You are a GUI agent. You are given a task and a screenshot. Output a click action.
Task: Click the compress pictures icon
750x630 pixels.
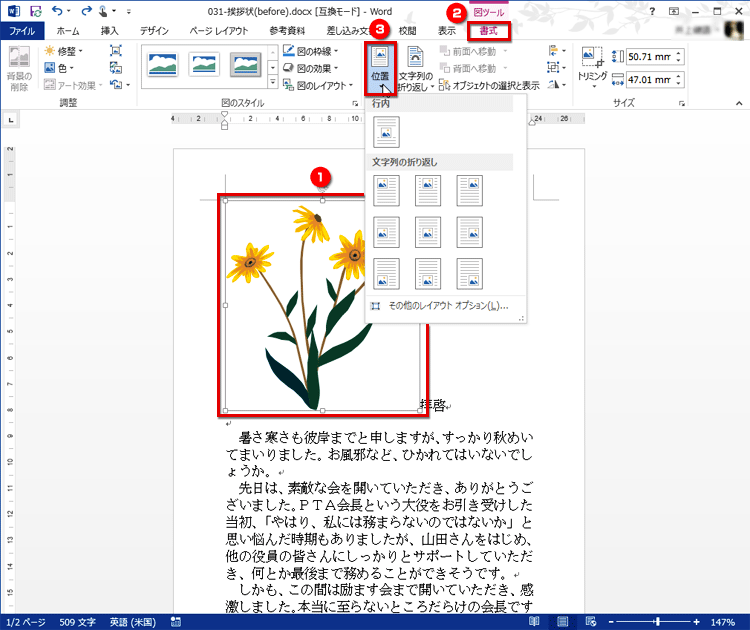116,51
